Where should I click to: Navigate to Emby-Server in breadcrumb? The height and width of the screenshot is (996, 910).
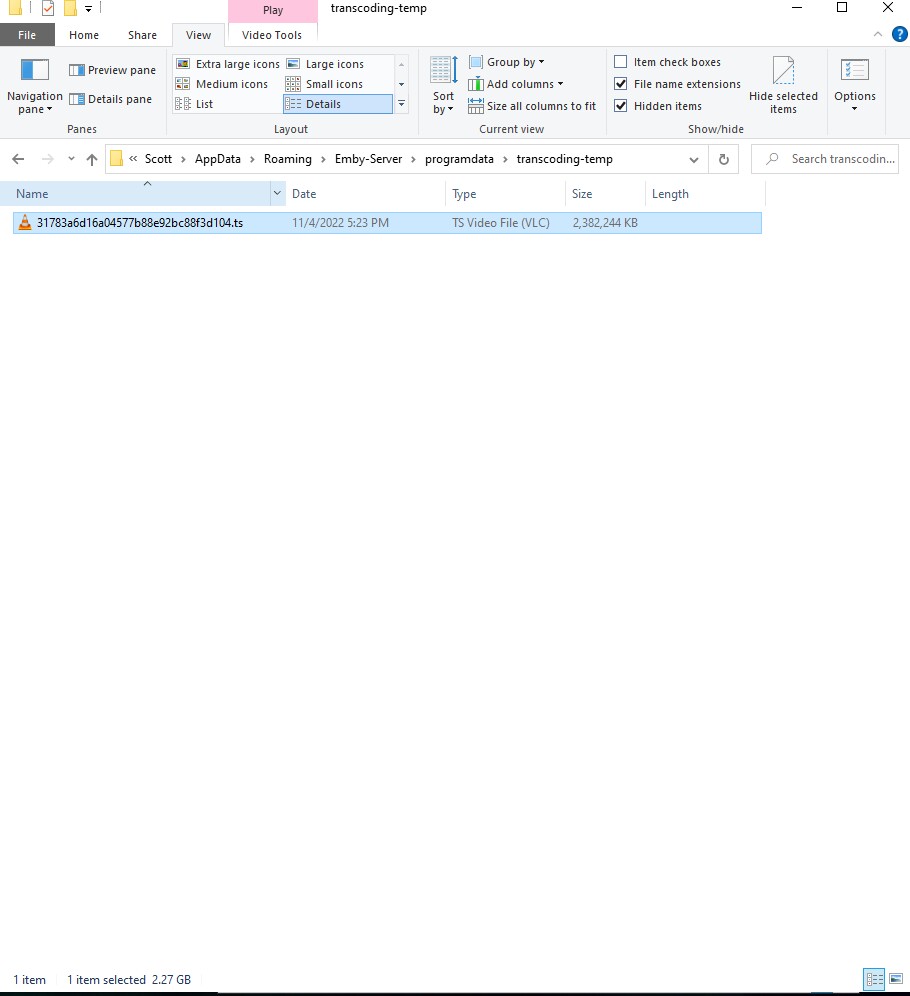(368, 159)
